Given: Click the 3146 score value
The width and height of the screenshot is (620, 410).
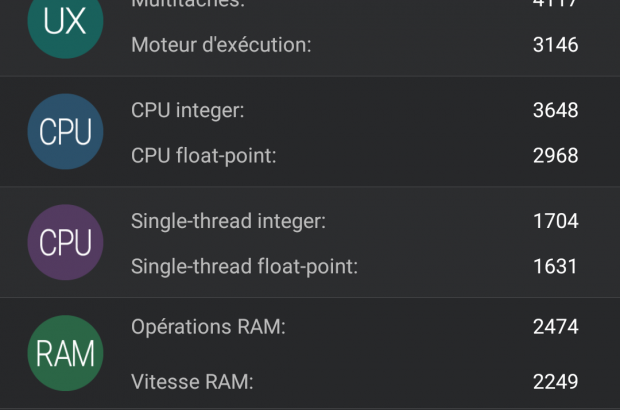Looking at the screenshot, I should (x=555, y=45).
